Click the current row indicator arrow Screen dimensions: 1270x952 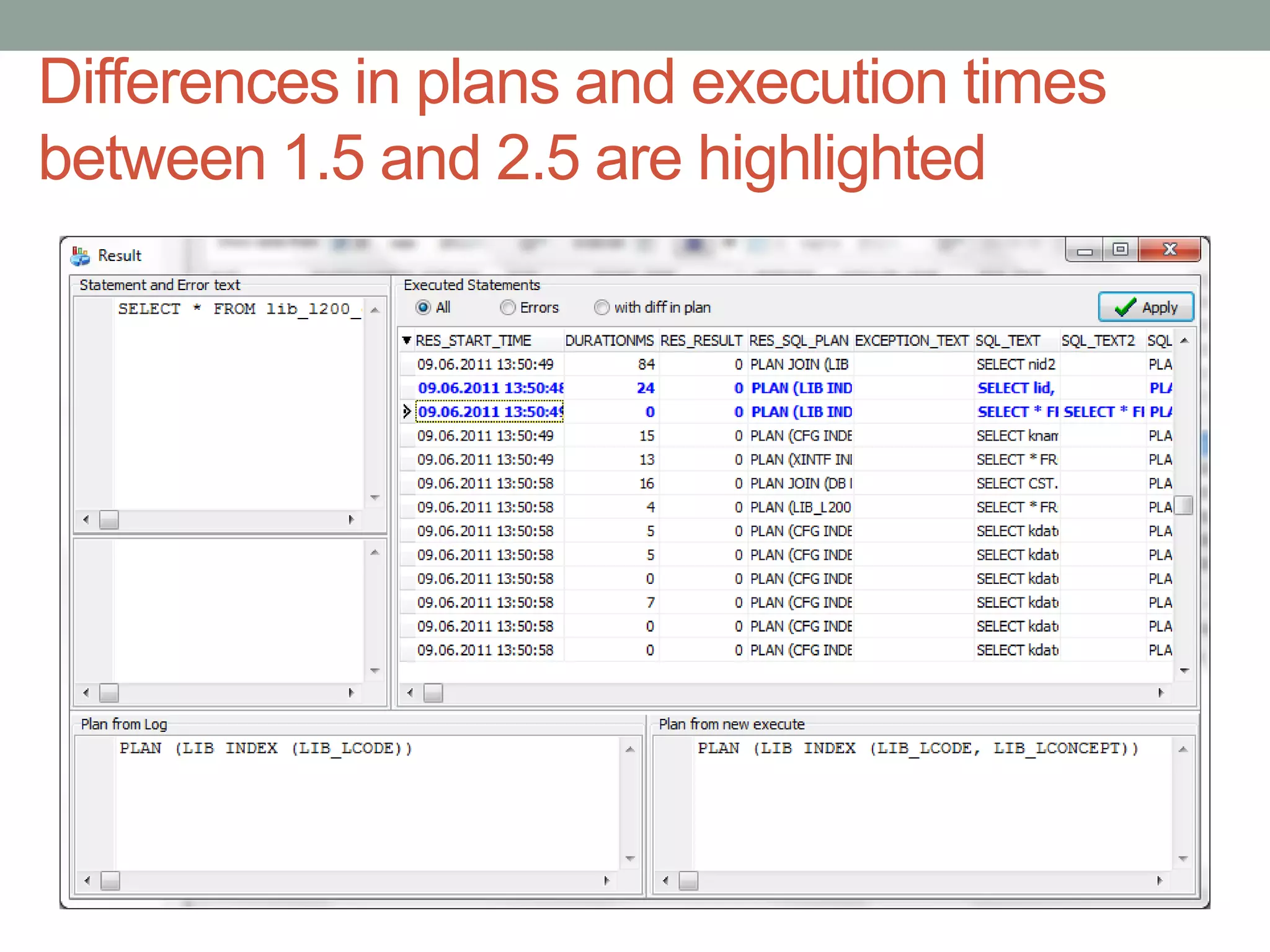click(406, 412)
